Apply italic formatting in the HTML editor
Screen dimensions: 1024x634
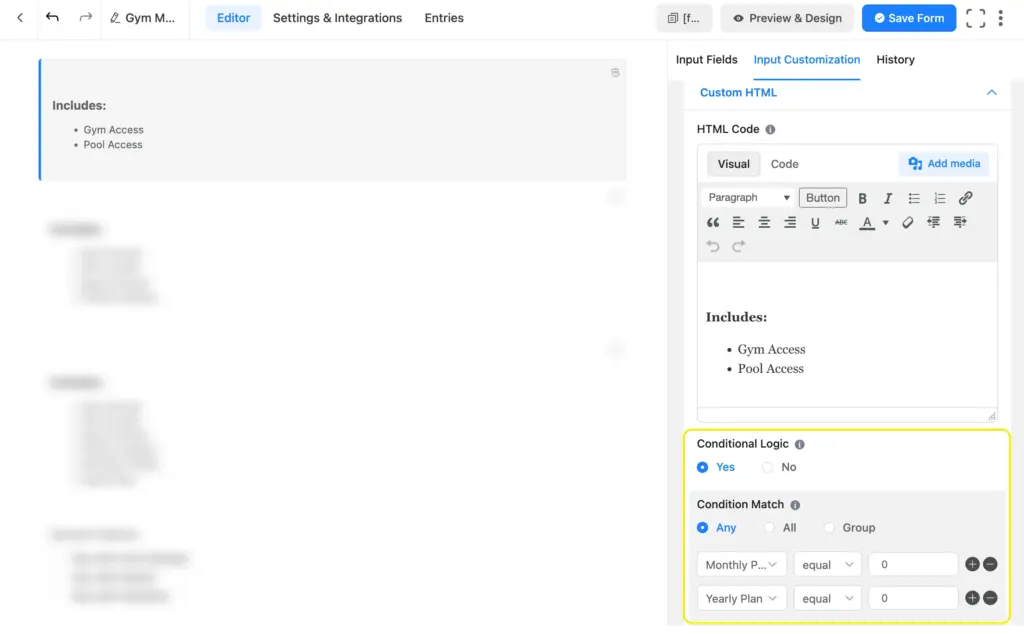pyautogui.click(x=887, y=197)
